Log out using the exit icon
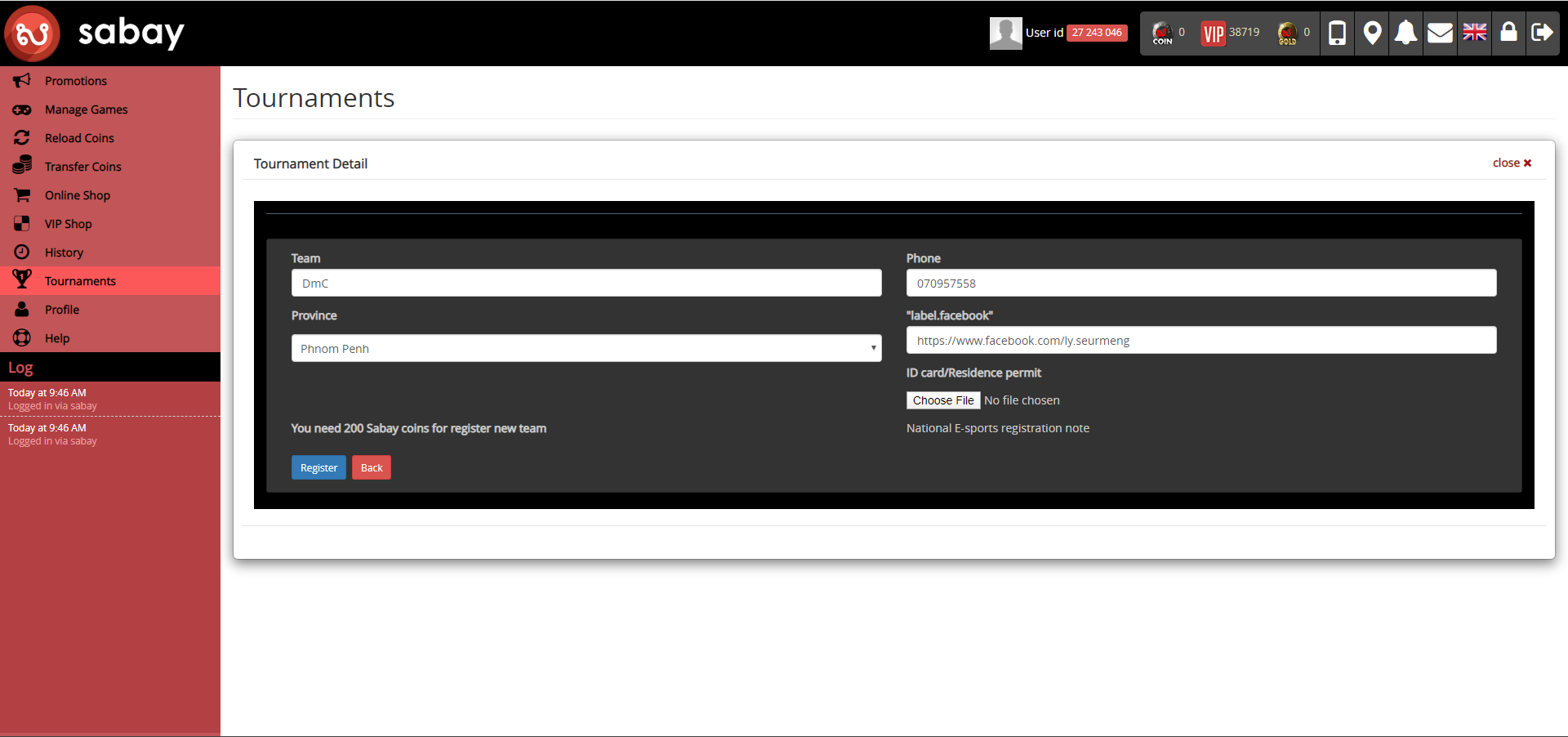 [x=1542, y=33]
